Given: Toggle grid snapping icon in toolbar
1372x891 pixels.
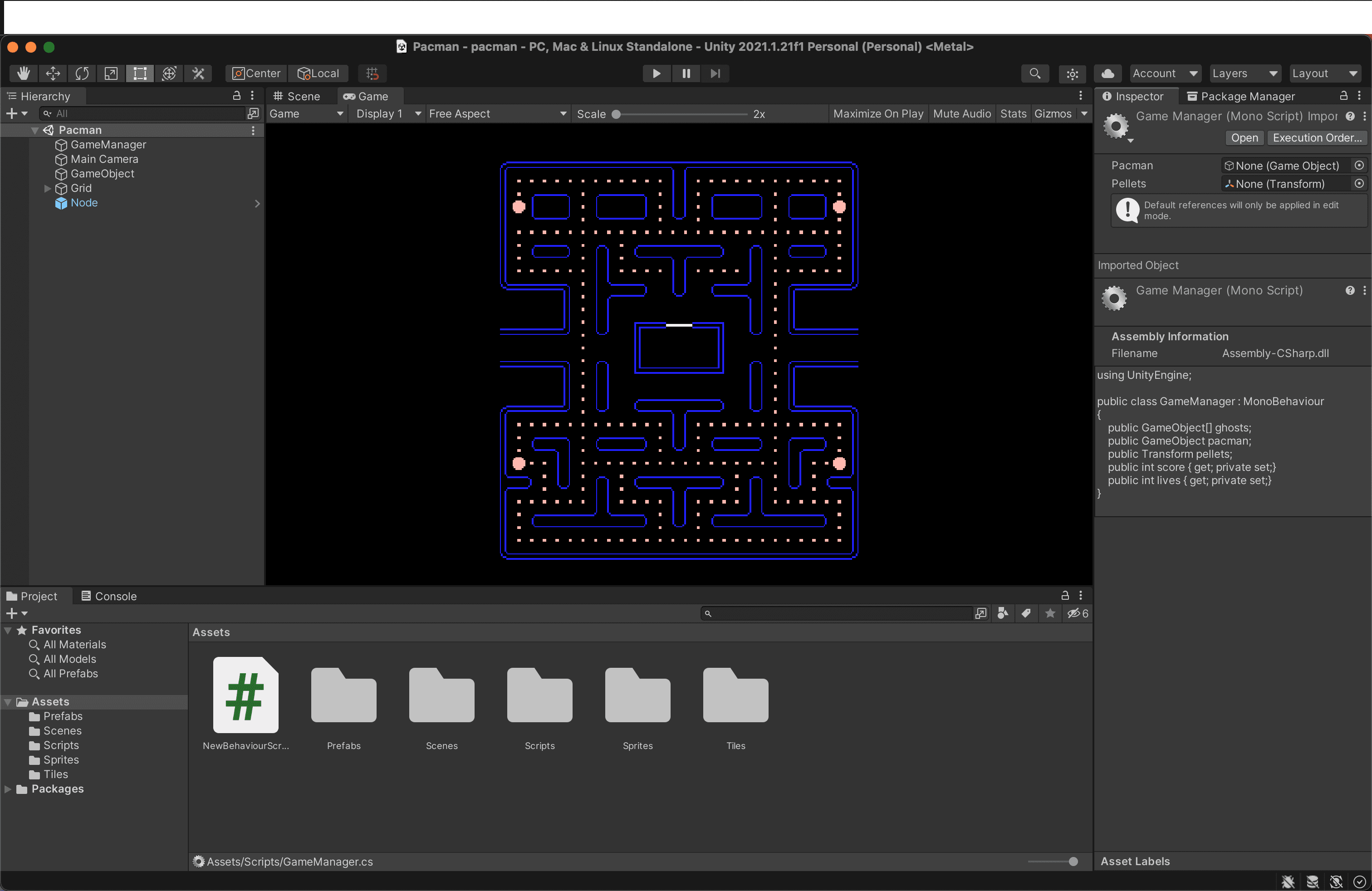Looking at the screenshot, I should pyautogui.click(x=372, y=73).
